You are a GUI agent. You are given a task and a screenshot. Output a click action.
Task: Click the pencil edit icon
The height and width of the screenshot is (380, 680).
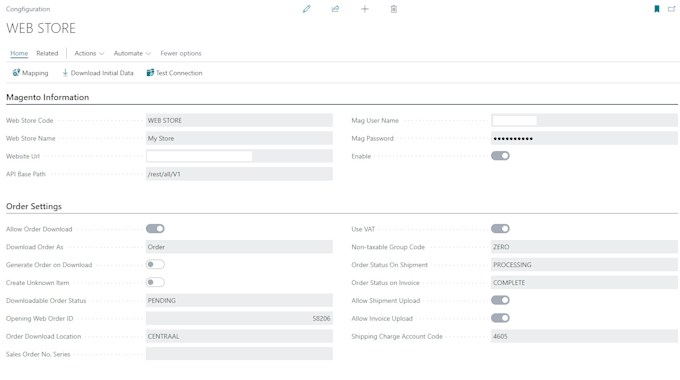(x=307, y=9)
